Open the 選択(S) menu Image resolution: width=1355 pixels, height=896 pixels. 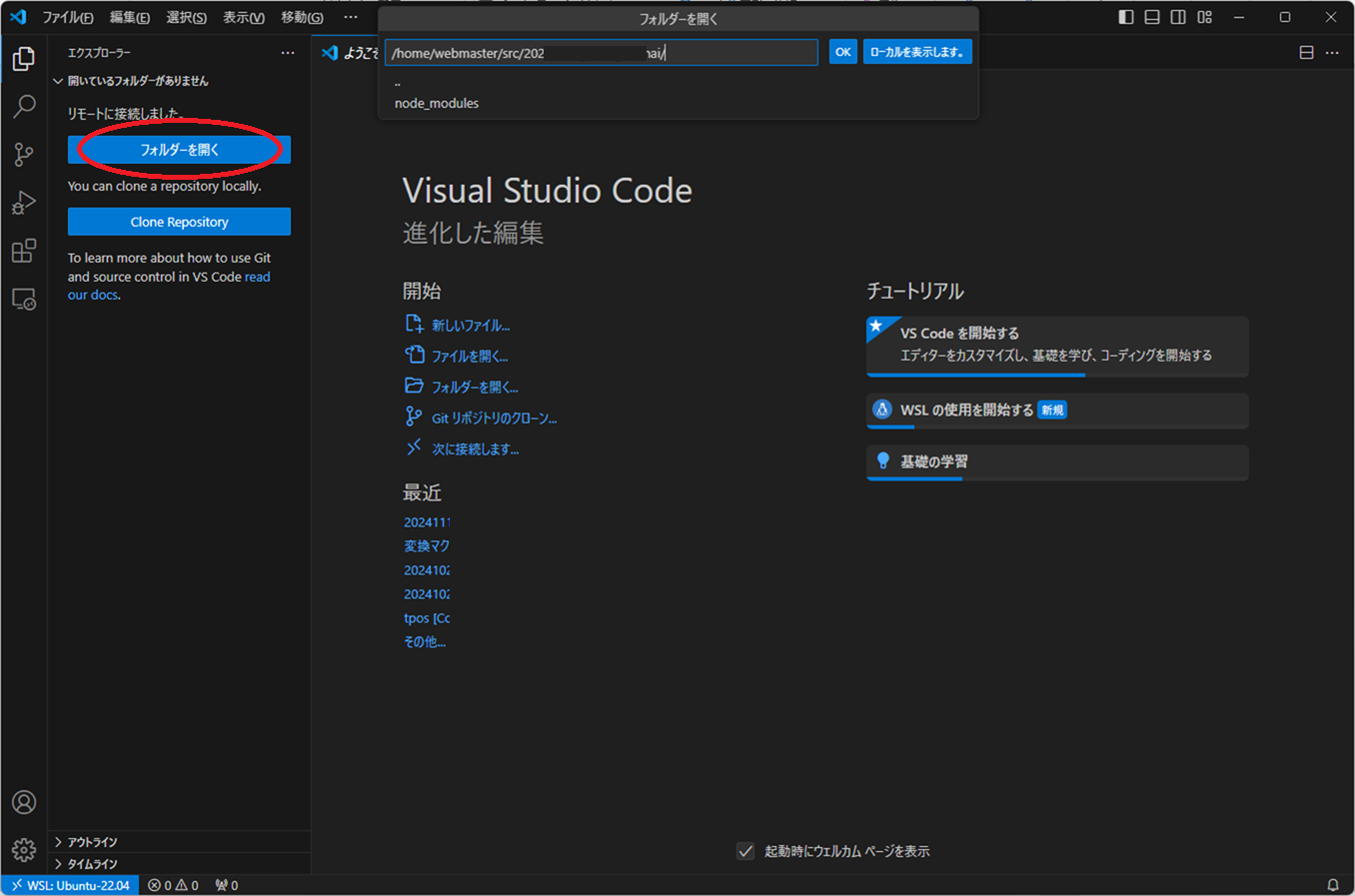click(x=186, y=17)
